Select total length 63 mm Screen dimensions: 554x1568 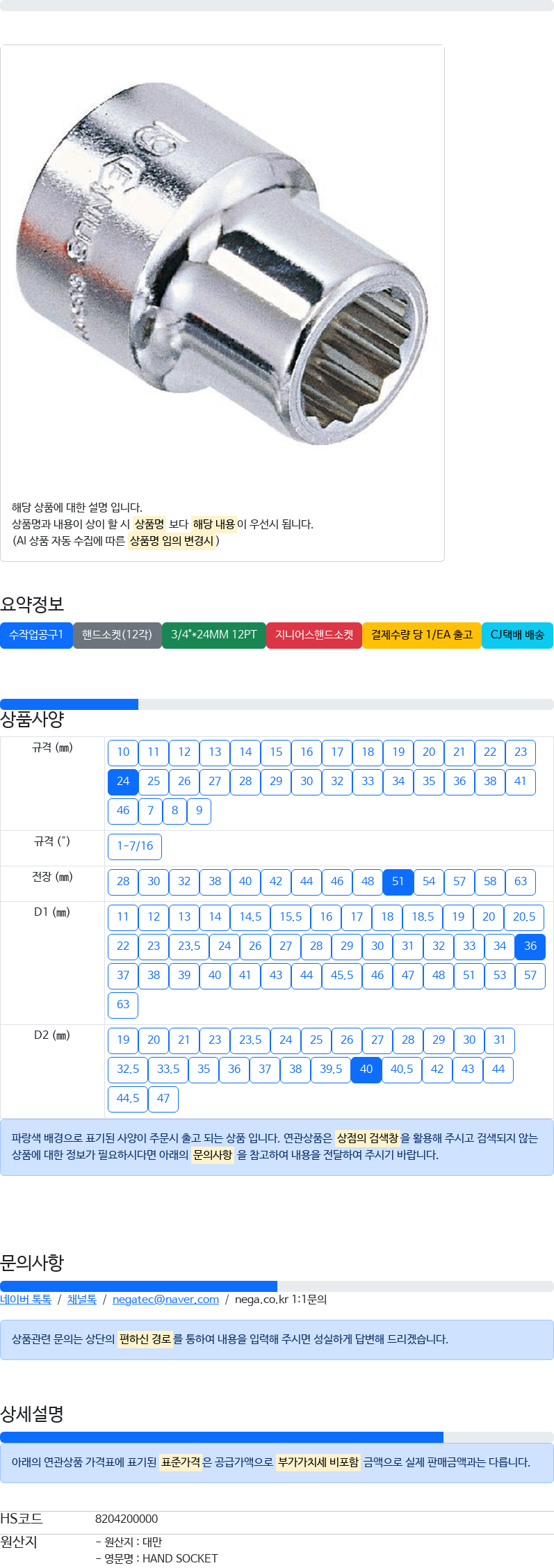[x=521, y=882]
